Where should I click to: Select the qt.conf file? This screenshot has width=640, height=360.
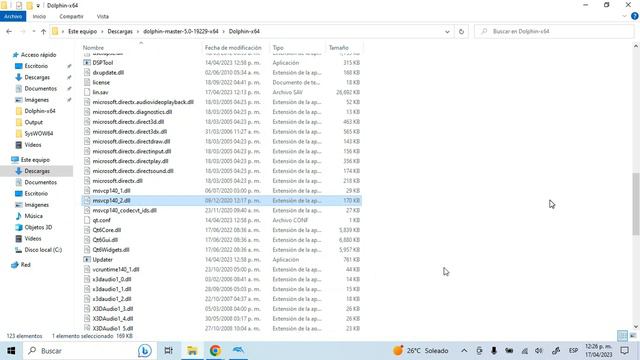point(101,220)
